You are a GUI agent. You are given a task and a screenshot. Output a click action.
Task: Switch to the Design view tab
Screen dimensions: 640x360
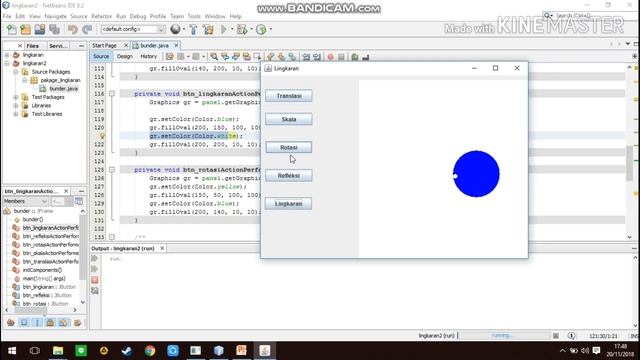click(124, 56)
